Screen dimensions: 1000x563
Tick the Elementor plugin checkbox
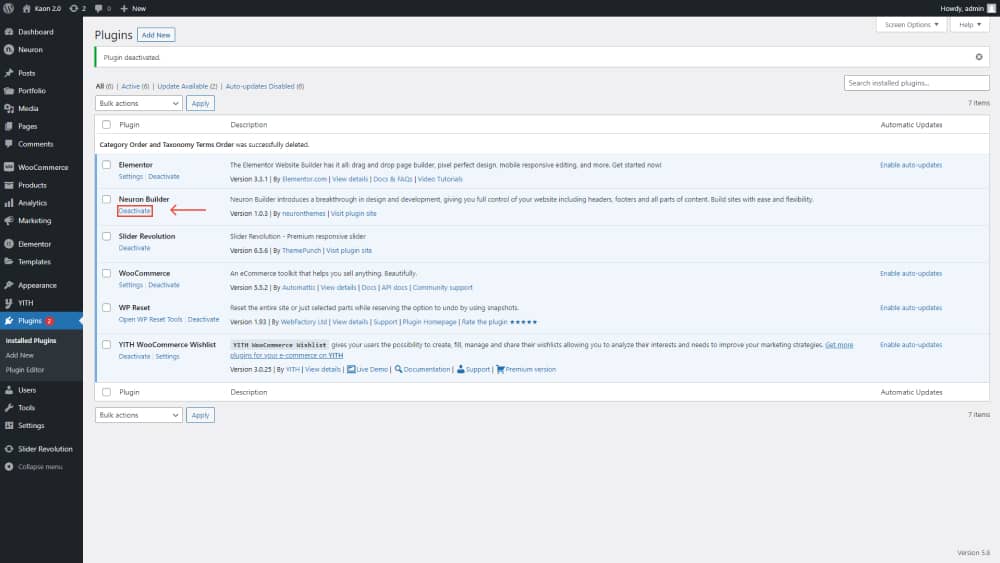pyautogui.click(x=107, y=165)
